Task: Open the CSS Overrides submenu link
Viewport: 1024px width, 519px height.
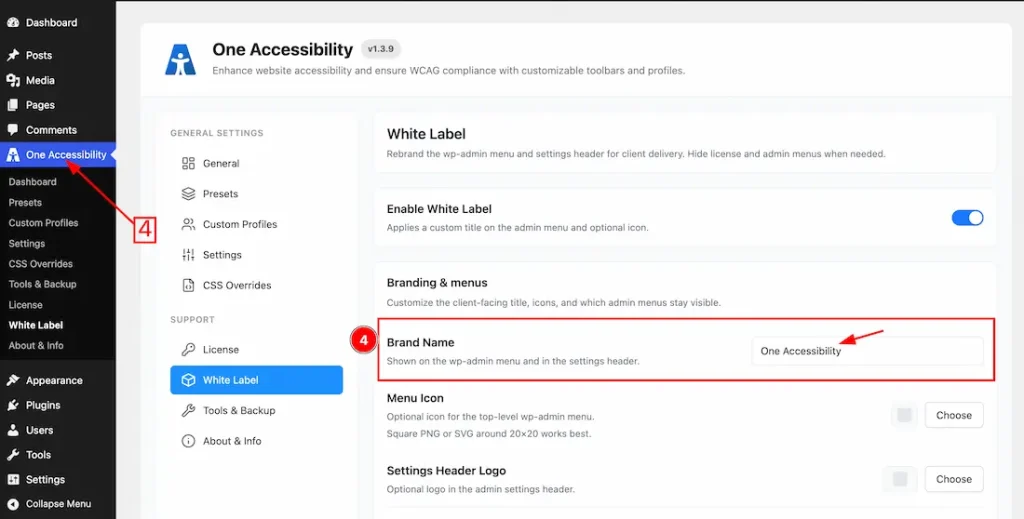Action: click(x=40, y=264)
